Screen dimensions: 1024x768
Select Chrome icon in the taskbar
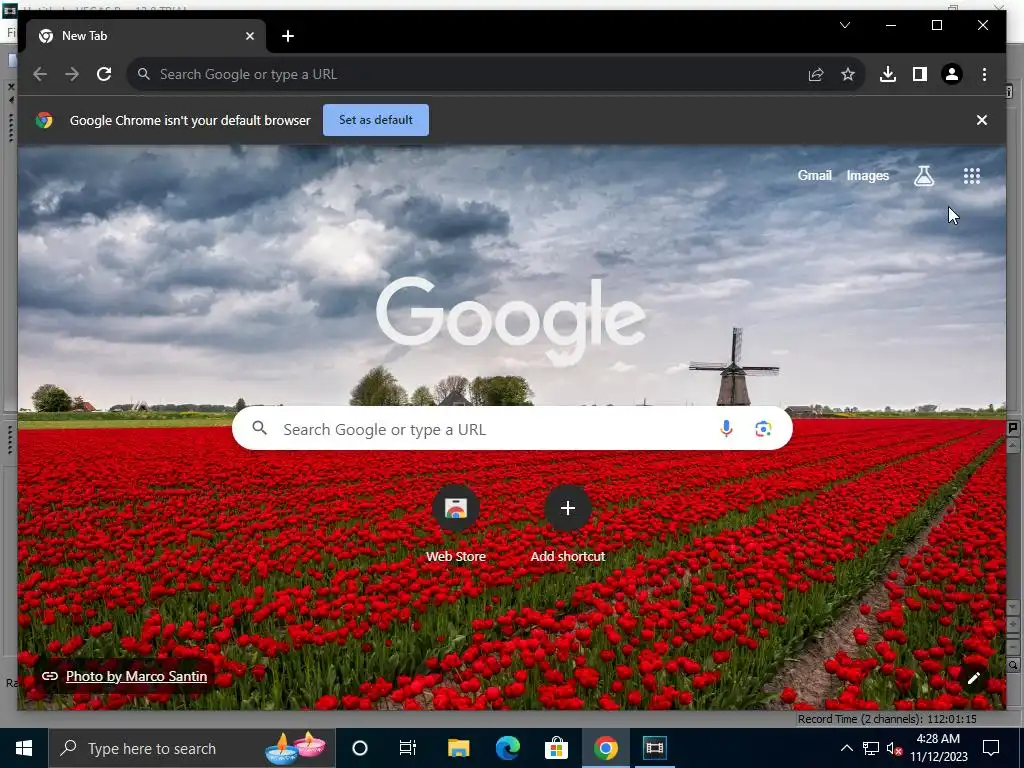click(x=605, y=748)
